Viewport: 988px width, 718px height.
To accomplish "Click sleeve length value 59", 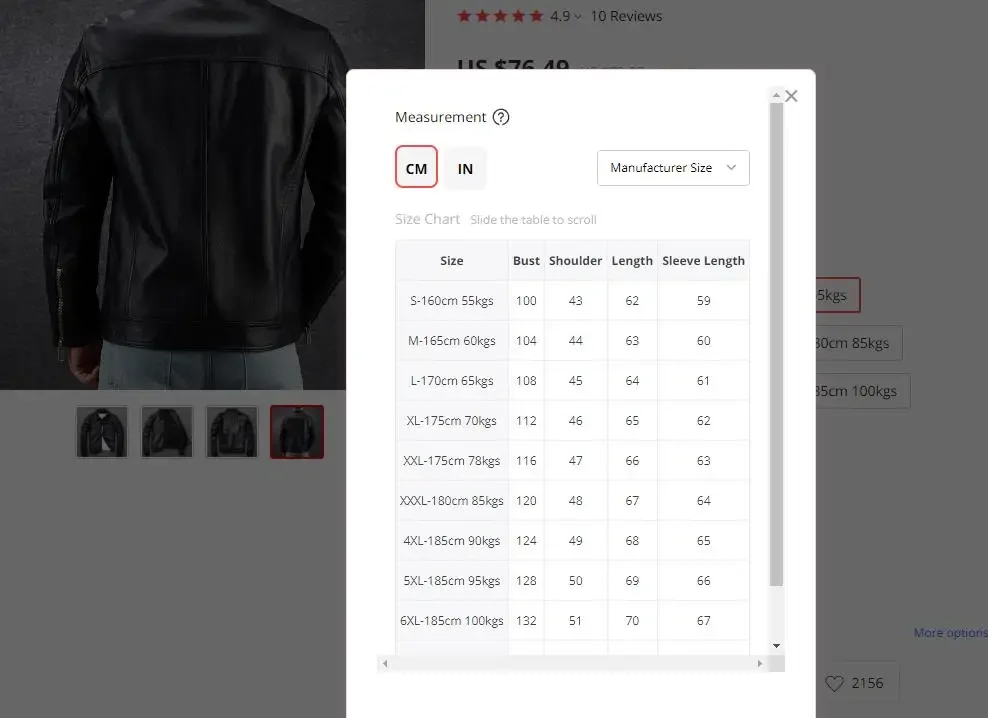I will [704, 301].
